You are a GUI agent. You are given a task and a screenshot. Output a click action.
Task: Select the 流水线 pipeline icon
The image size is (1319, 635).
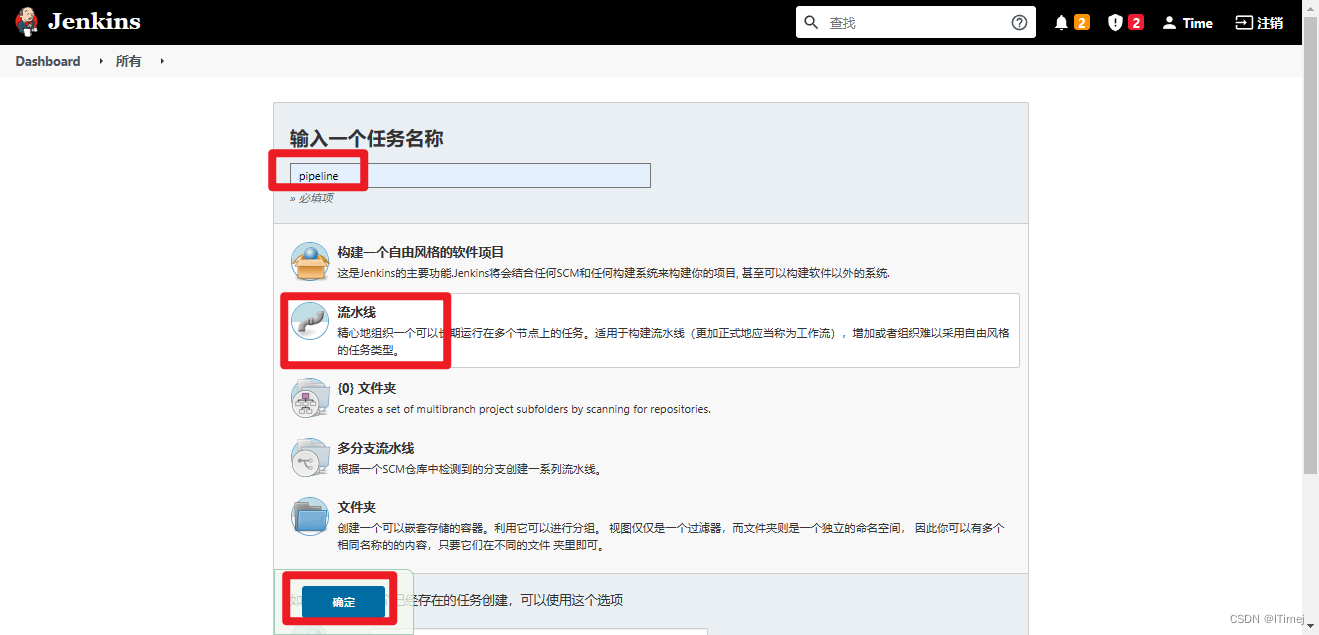coord(310,322)
